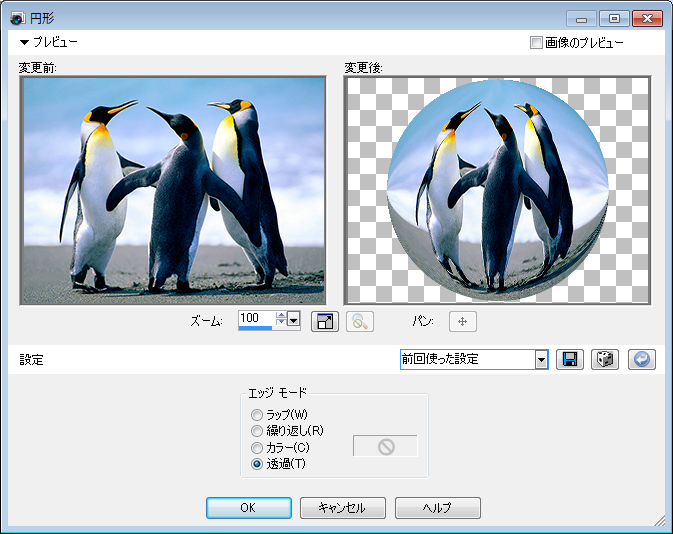Click the 変更後 preview image
This screenshot has width=673, height=534.
497,191
